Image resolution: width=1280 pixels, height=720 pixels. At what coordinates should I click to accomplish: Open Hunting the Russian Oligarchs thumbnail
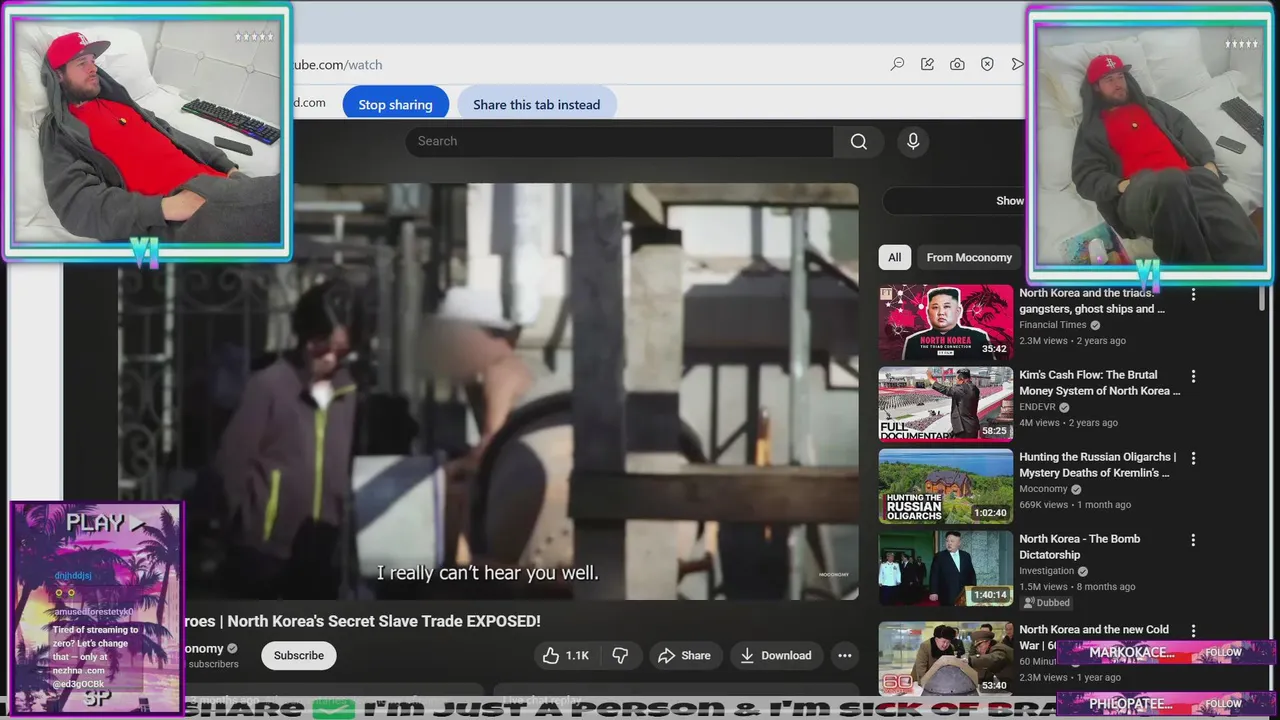(946, 487)
